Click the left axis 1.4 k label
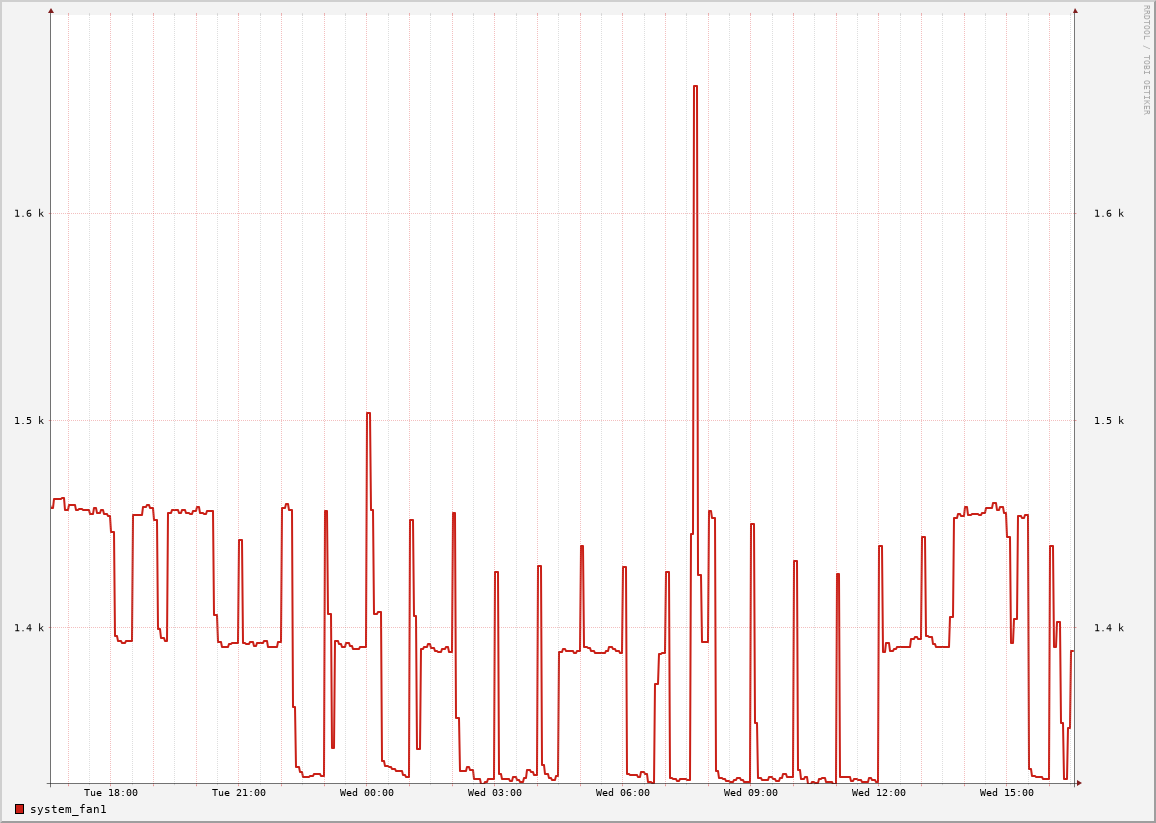The image size is (1156, 823). [x=29, y=628]
